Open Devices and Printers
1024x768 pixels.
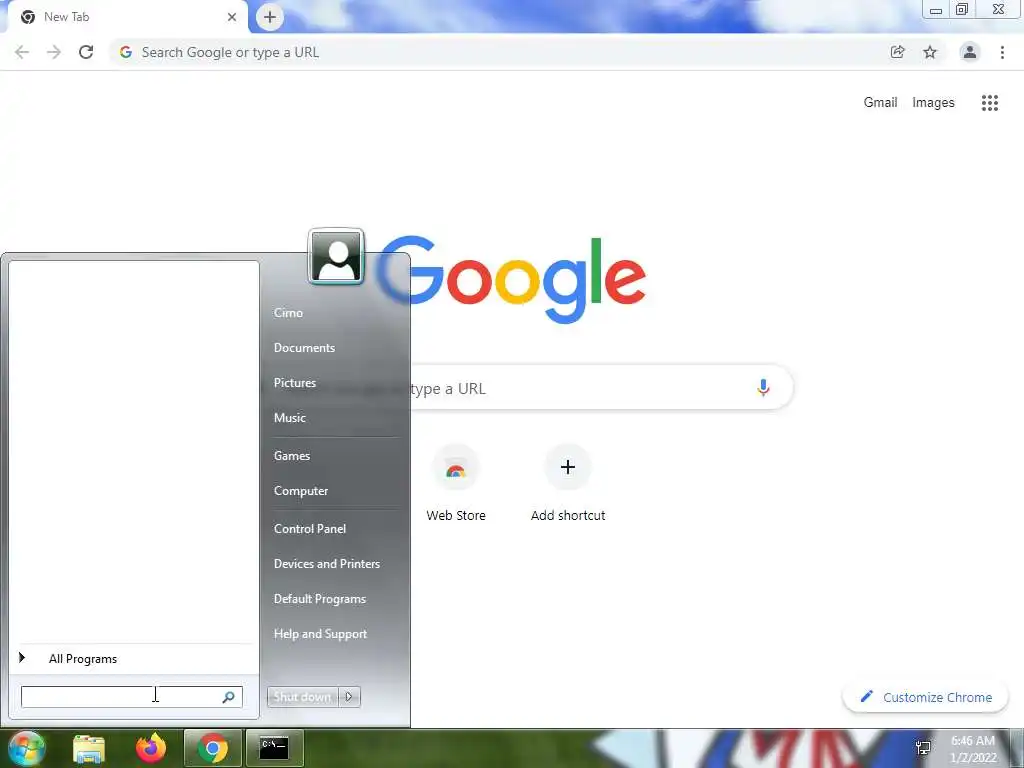click(327, 564)
